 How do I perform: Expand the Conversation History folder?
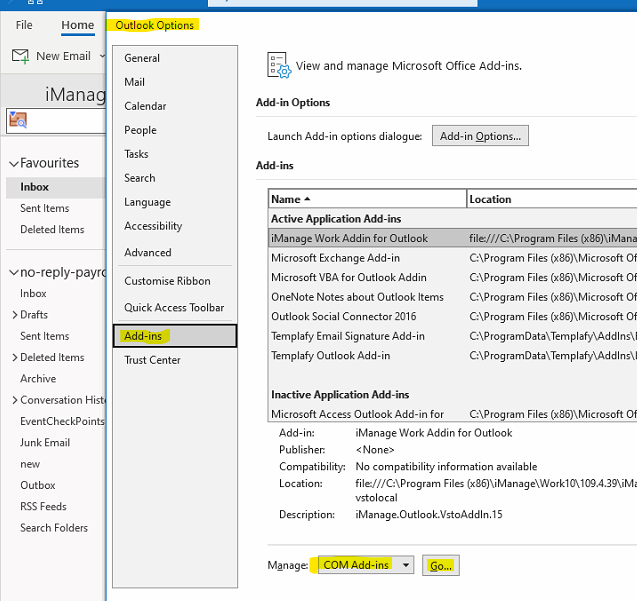pos(13,400)
